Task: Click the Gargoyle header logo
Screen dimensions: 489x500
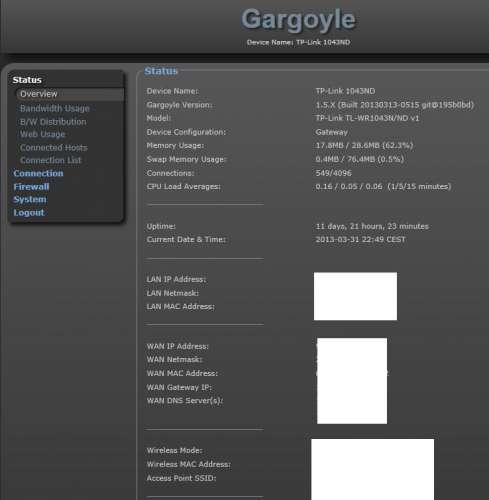Action: tap(298, 20)
